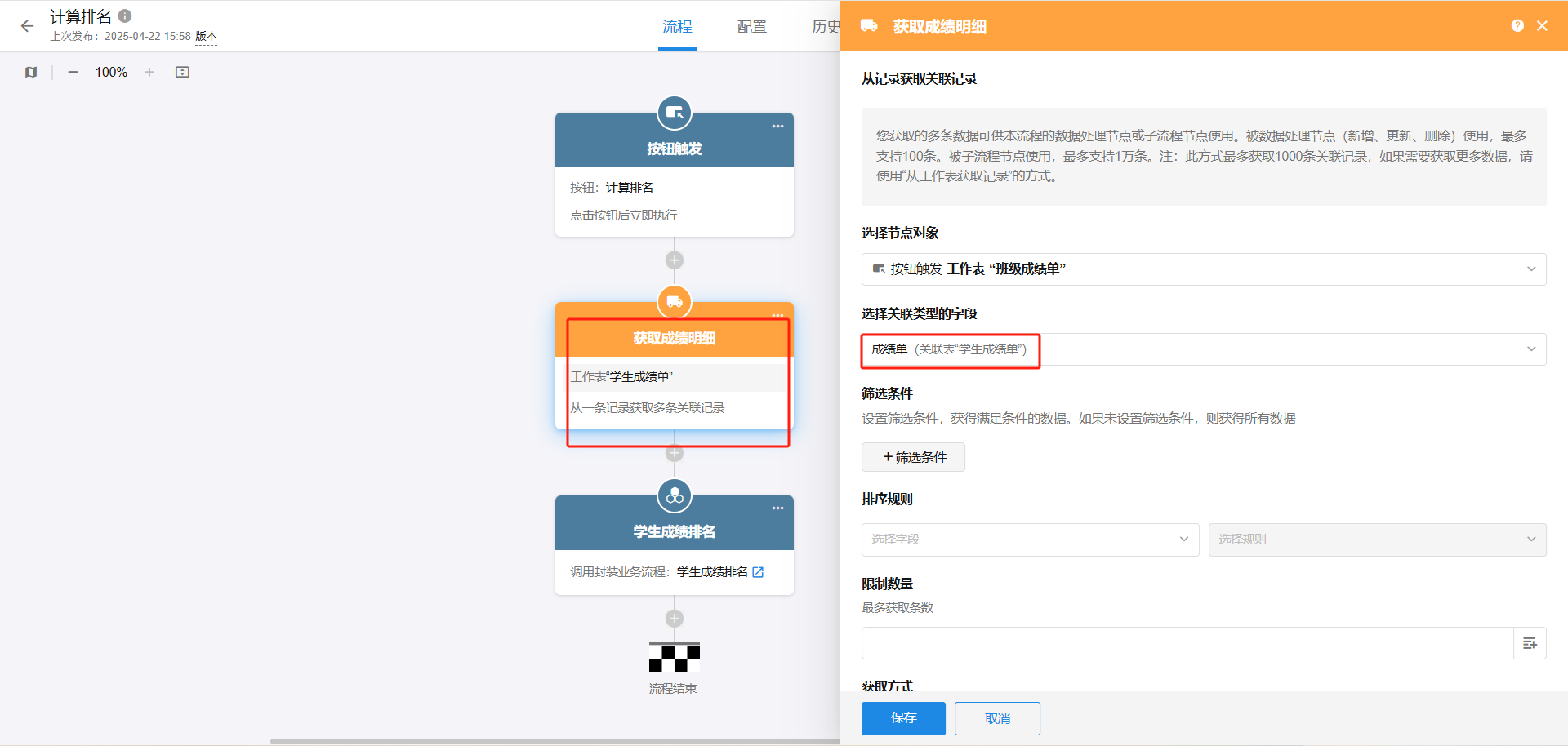1568x746 pixels.
Task: Zoom out the workflow canvas
Action: (x=73, y=72)
